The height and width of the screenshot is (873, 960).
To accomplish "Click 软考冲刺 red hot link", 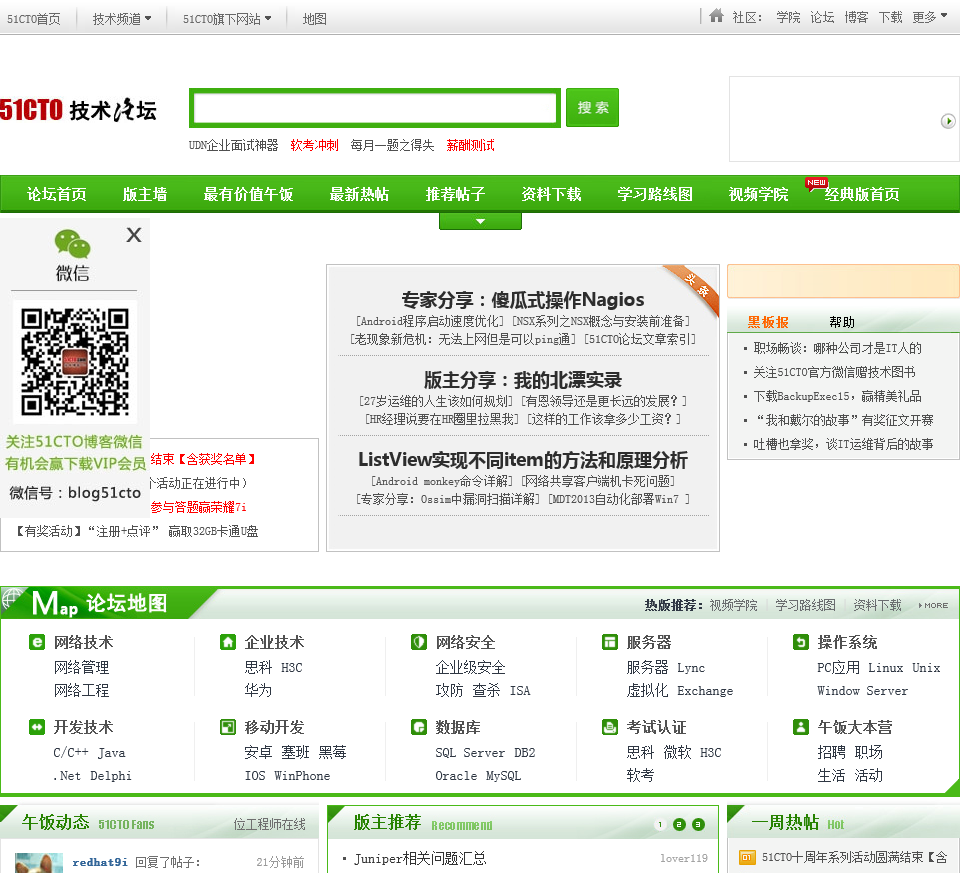I will 314,145.
